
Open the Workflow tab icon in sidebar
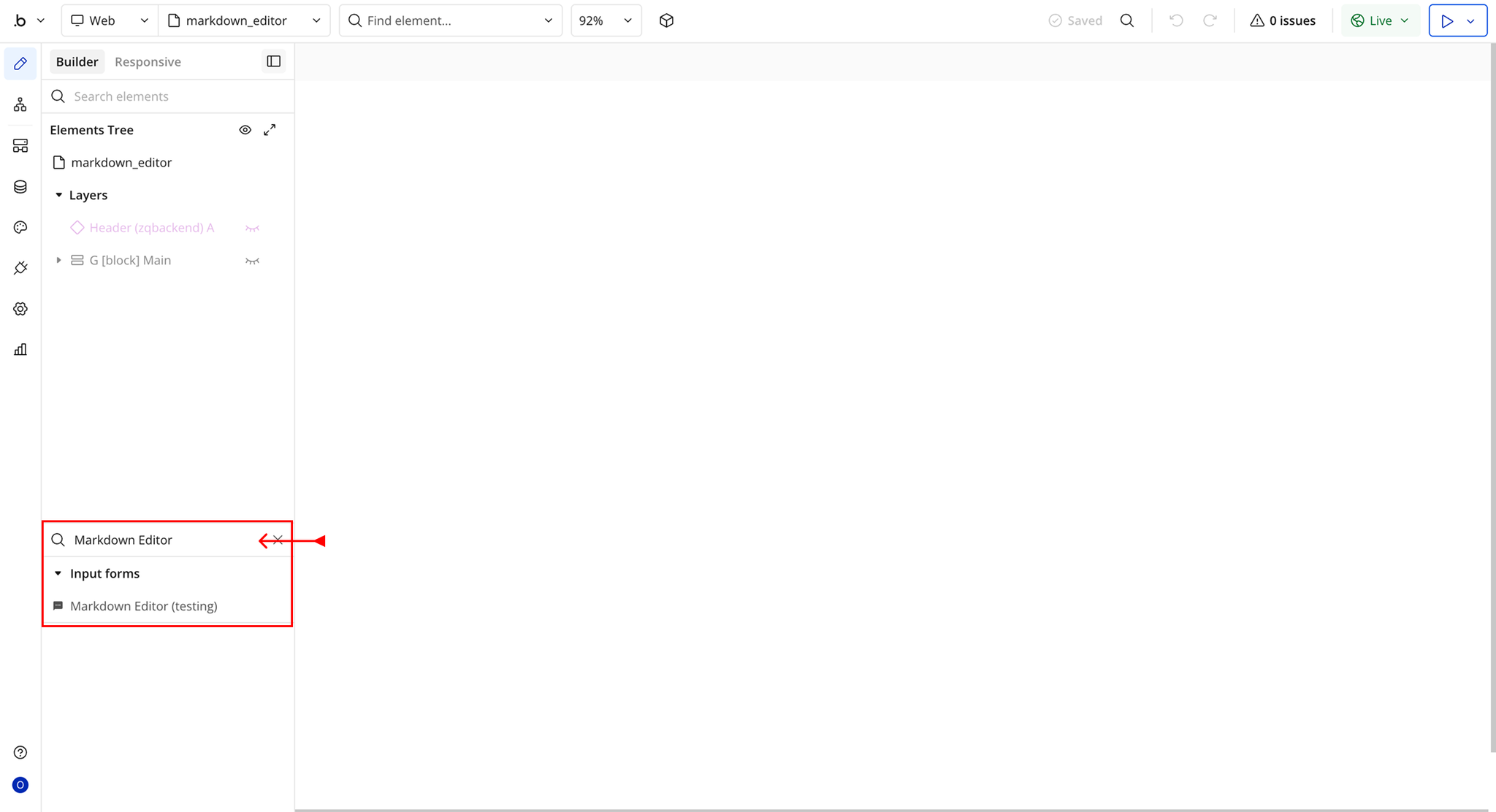[20, 105]
